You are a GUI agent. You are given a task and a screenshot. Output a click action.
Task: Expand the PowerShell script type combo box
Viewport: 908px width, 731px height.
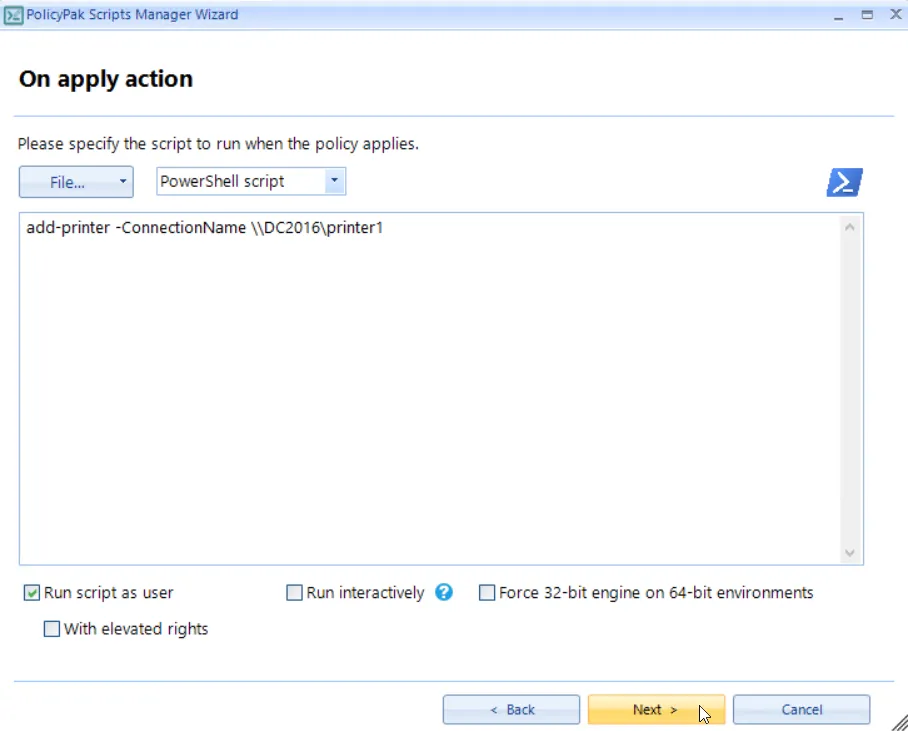click(334, 181)
